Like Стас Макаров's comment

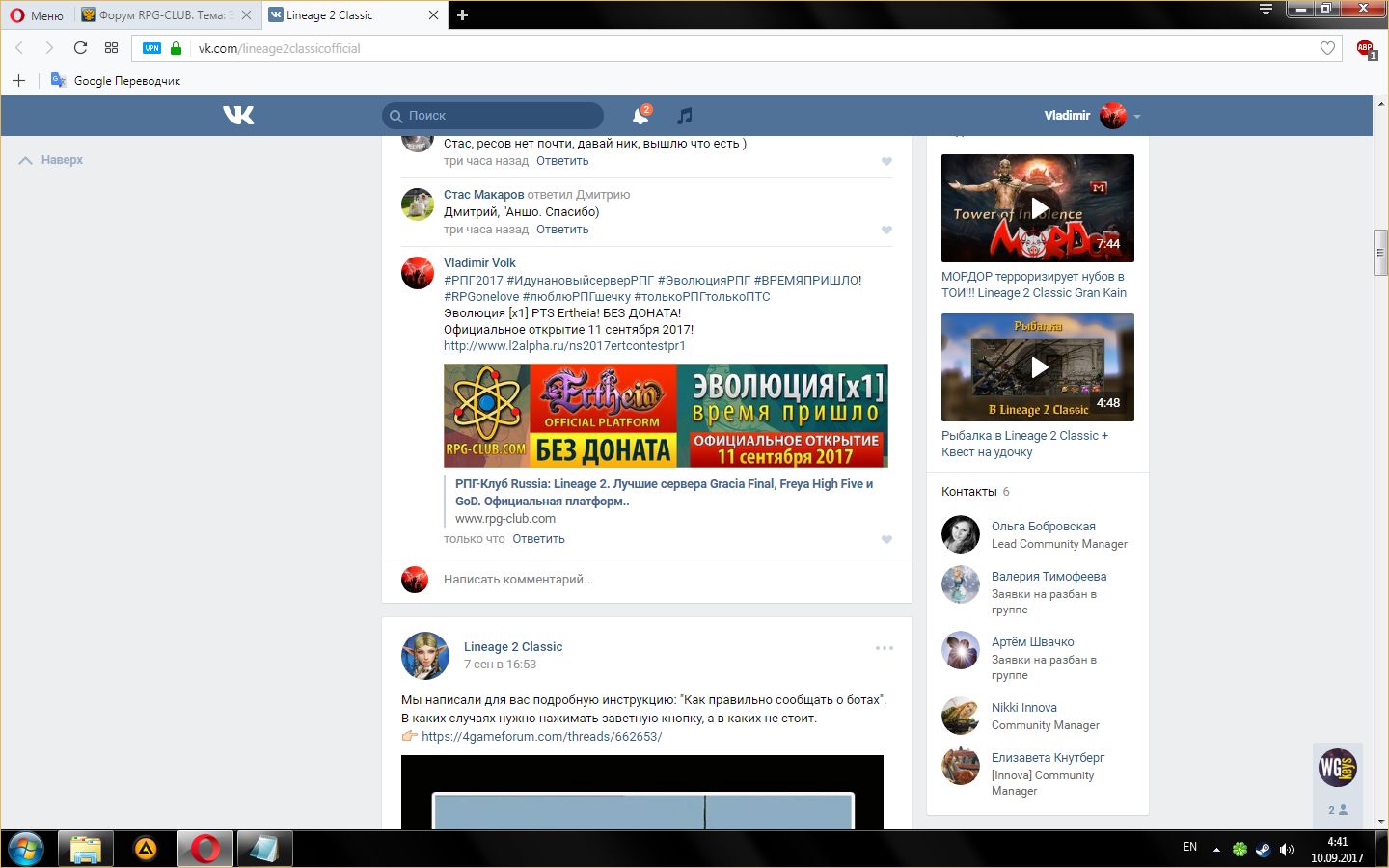pos(886,230)
